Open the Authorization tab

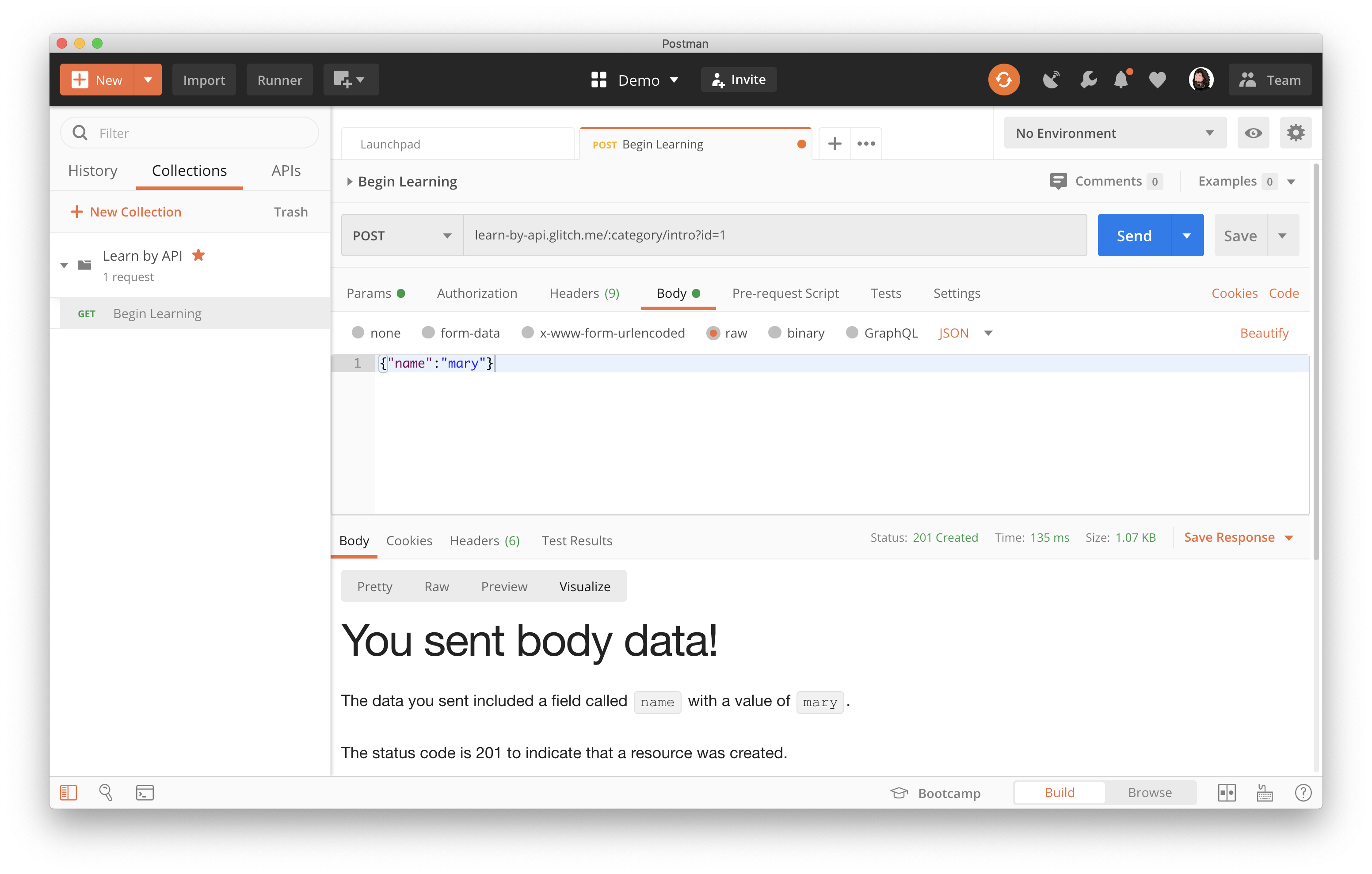477,293
